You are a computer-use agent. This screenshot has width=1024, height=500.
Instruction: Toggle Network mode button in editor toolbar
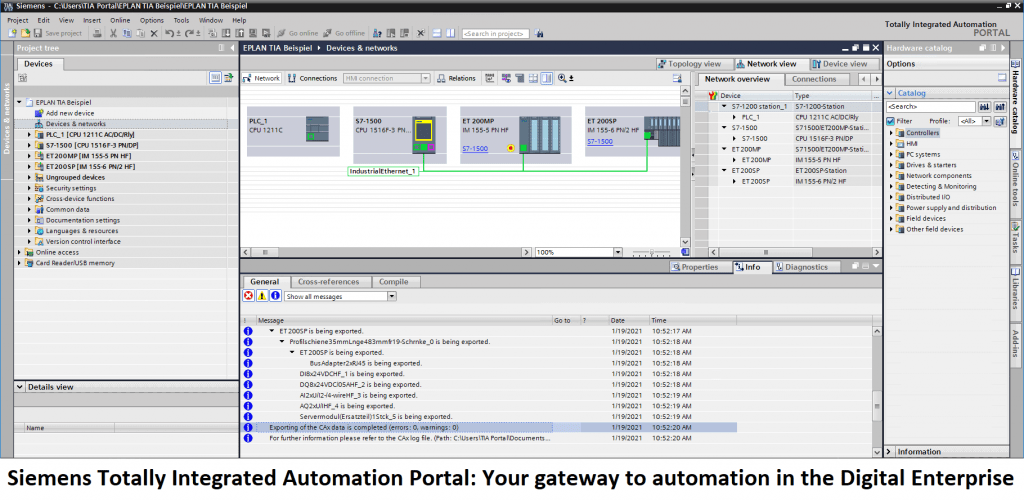261,78
